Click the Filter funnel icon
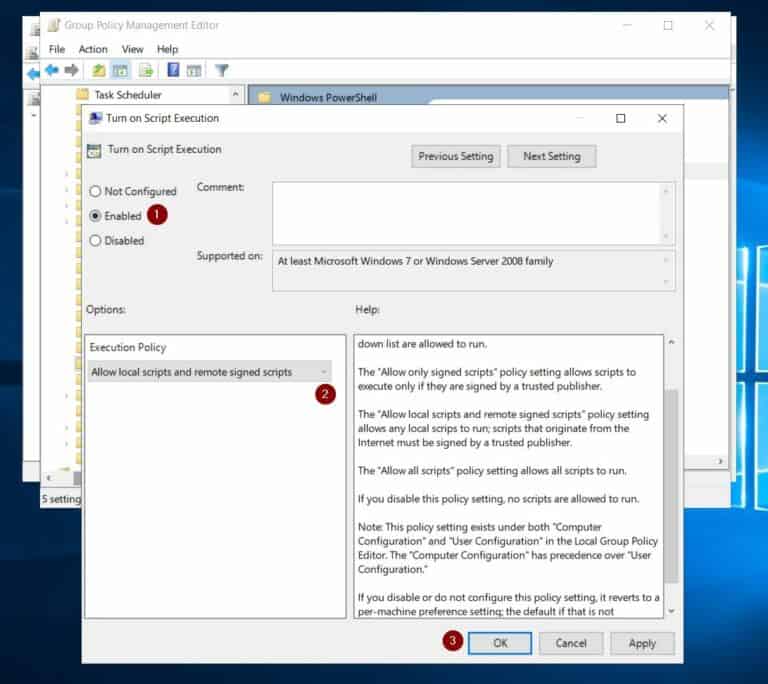The width and height of the screenshot is (768, 684). pos(221,71)
